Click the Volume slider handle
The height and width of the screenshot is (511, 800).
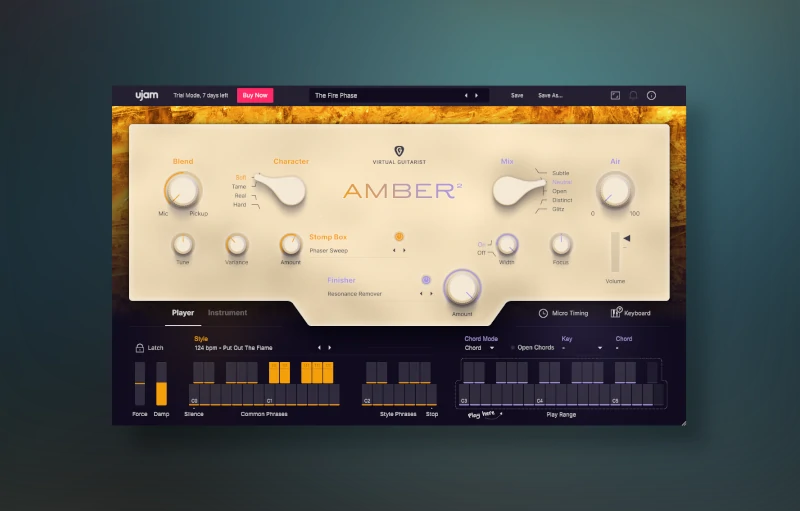[627, 238]
